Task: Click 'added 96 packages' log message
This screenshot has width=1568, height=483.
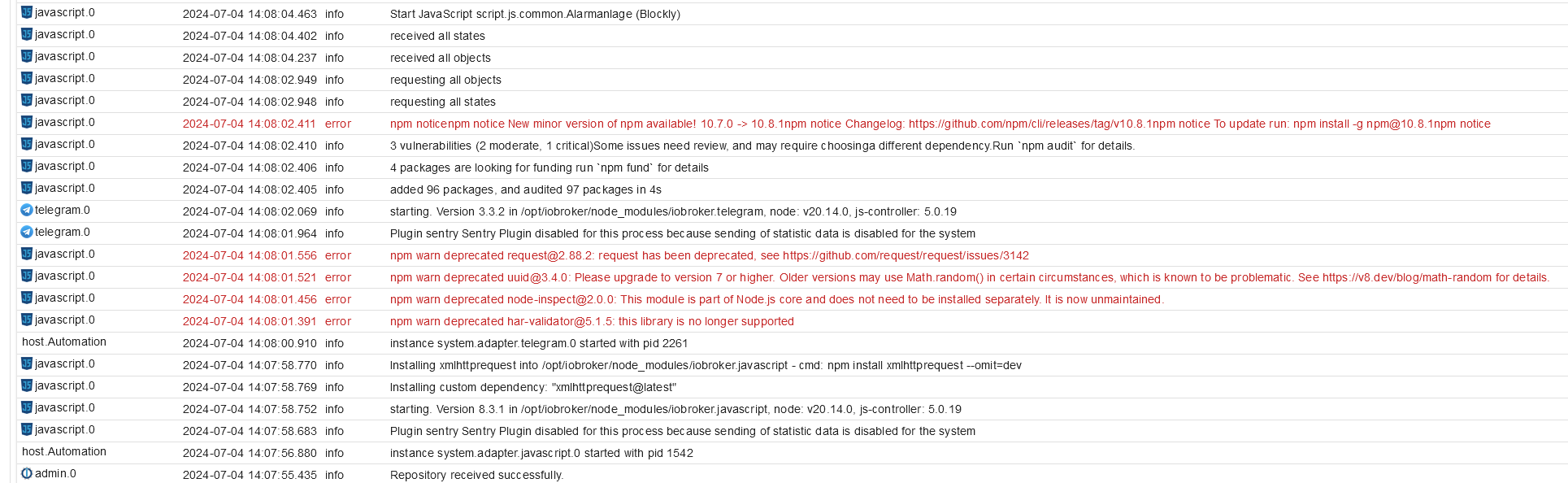Action: [x=526, y=189]
